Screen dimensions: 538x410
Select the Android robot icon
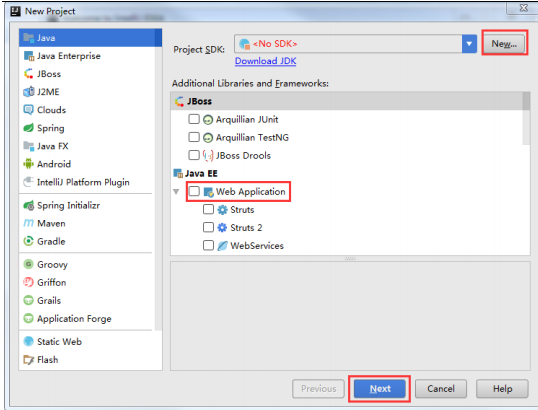(28, 164)
